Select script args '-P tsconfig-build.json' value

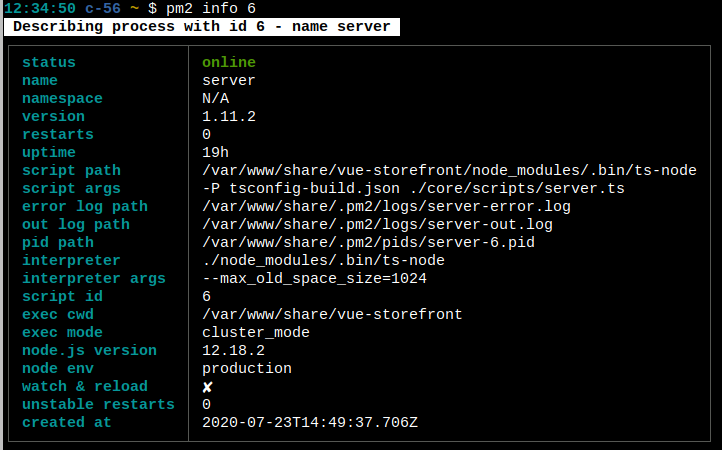point(413,188)
